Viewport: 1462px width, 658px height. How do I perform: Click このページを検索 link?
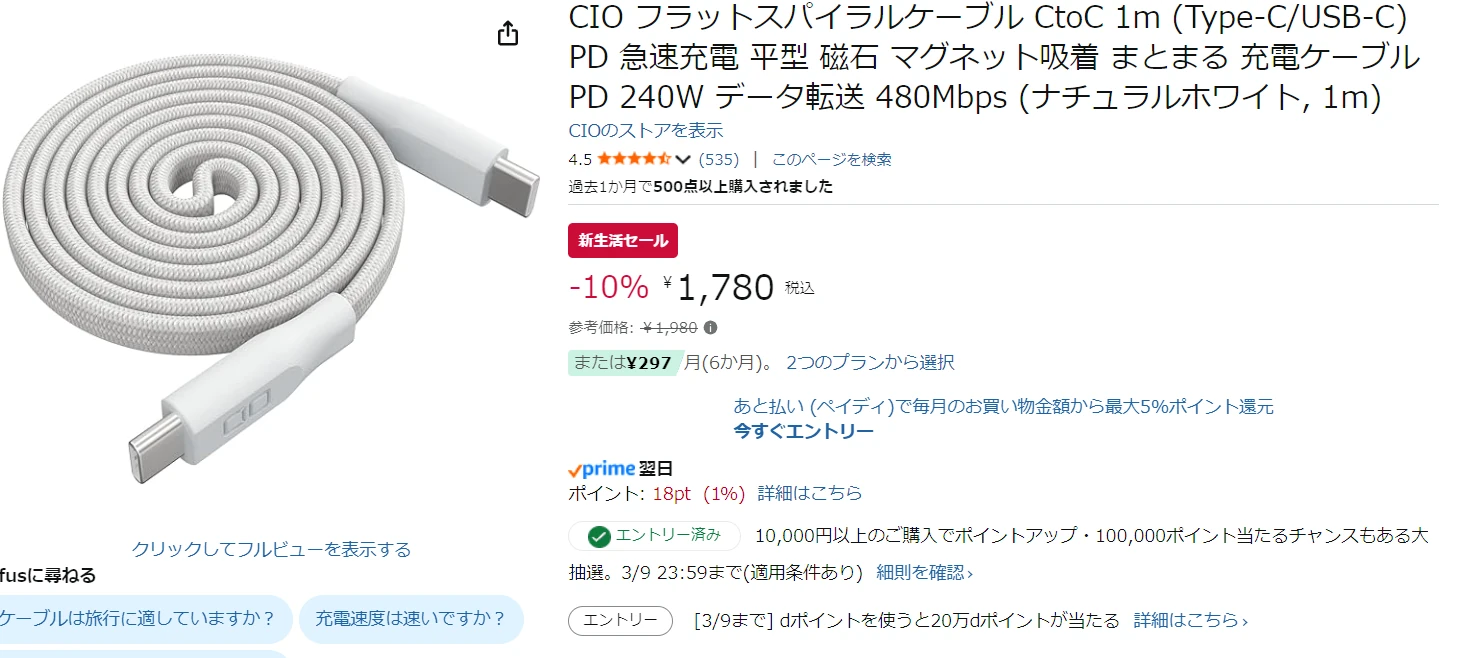(x=831, y=159)
